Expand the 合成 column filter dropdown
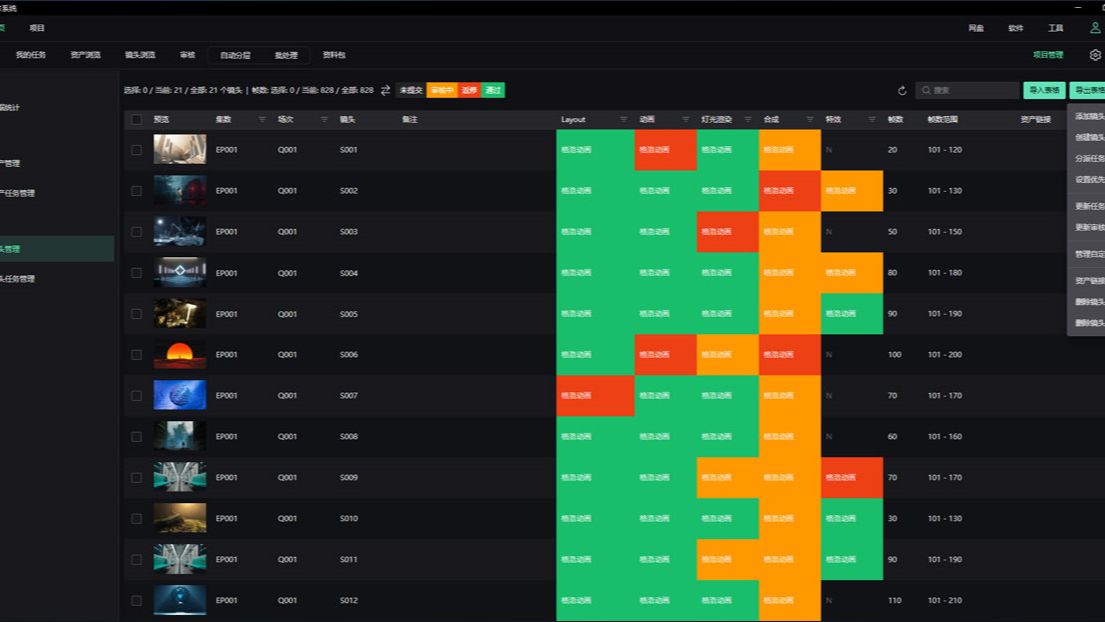The width and height of the screenshot is (1105, 622). 810,120
